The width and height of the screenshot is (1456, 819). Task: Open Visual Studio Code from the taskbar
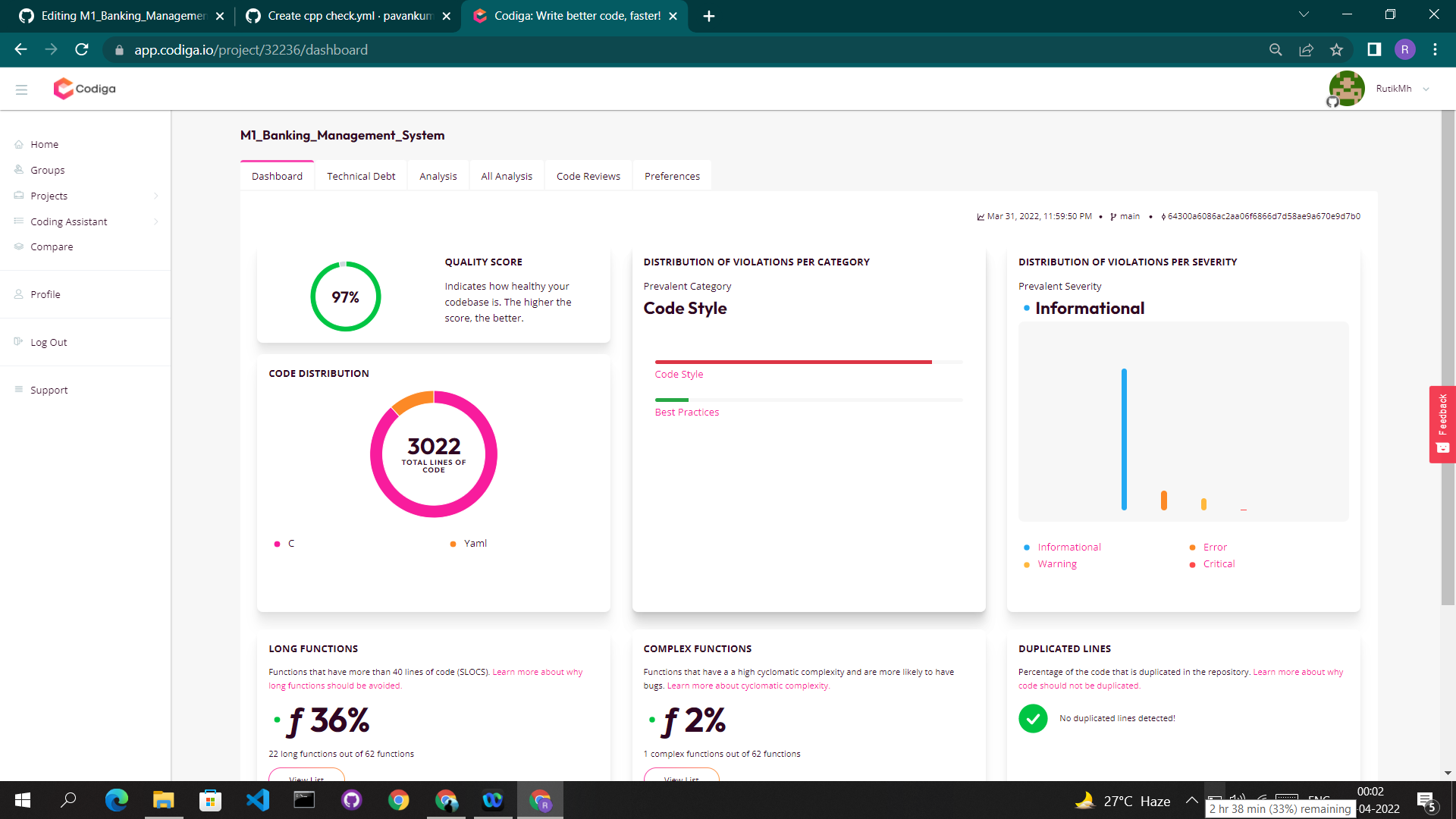click(258, 800)
